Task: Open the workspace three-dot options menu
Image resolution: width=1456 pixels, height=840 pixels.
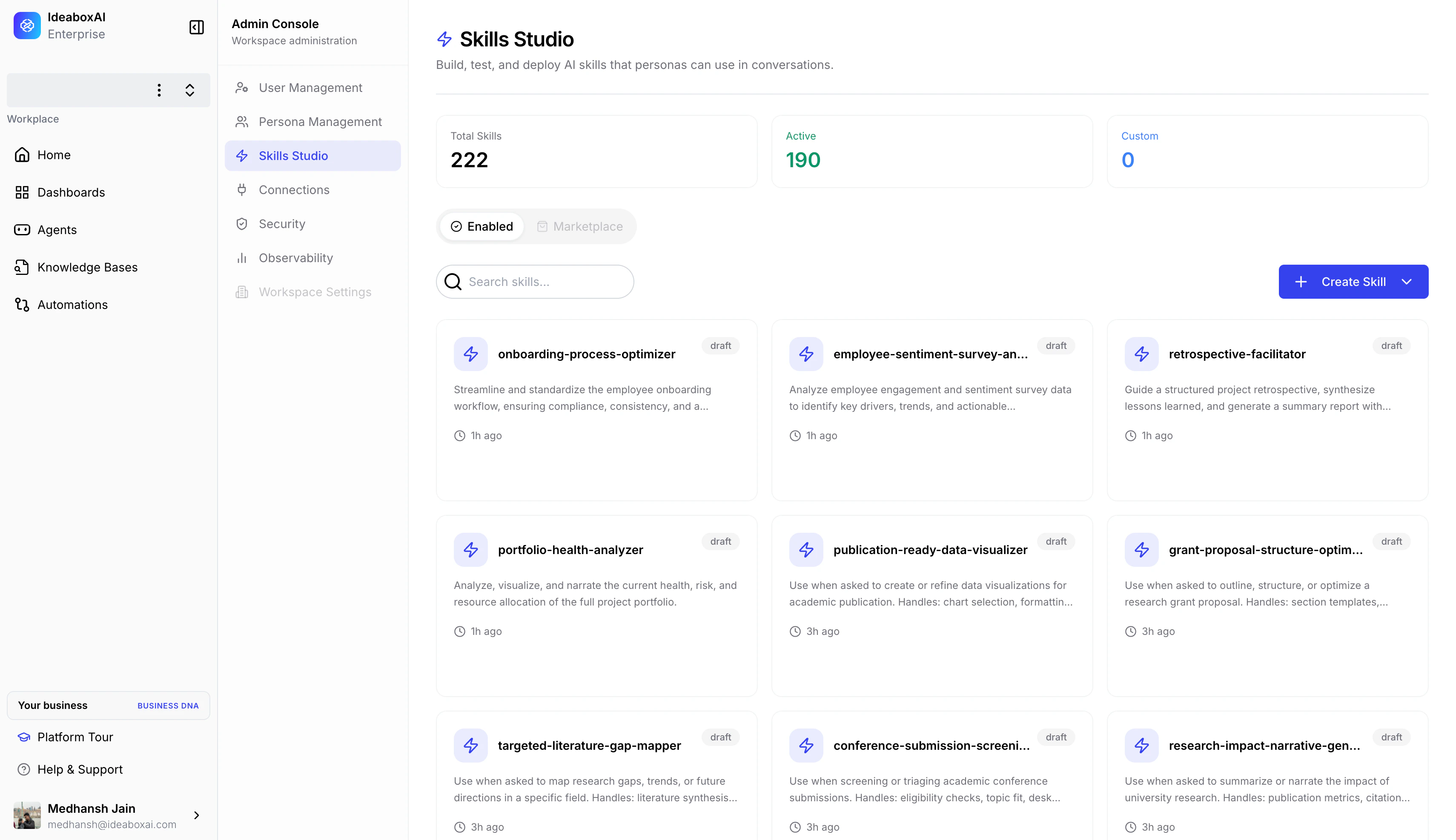Action: (159, 90)
